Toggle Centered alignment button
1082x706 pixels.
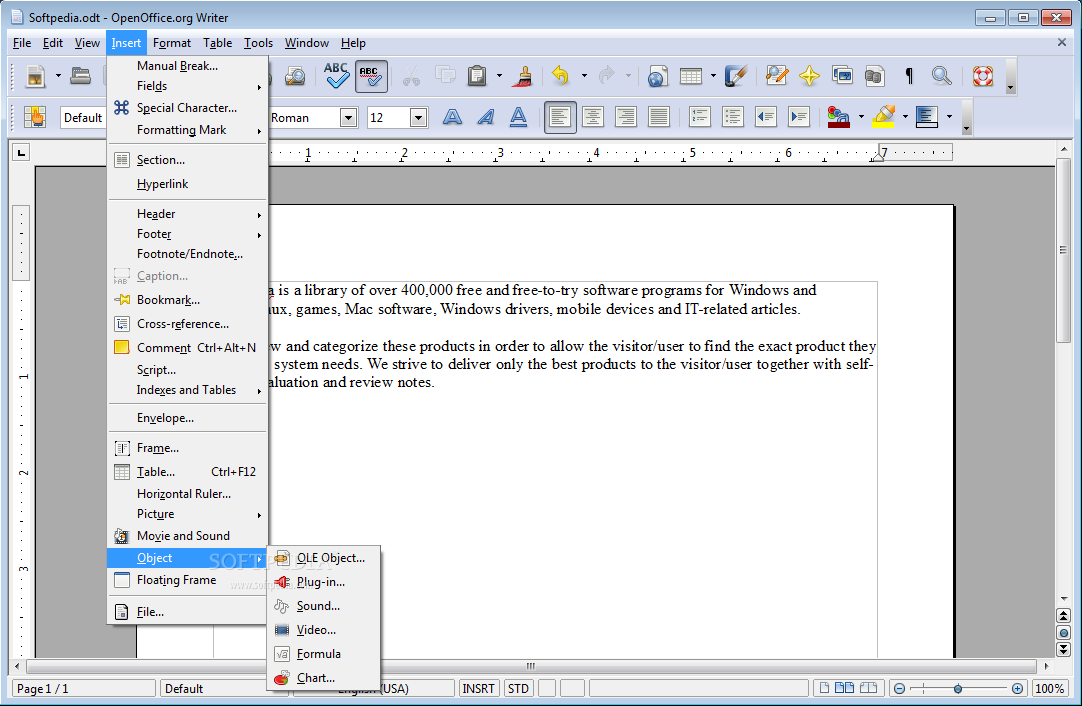tap(593, 117)
